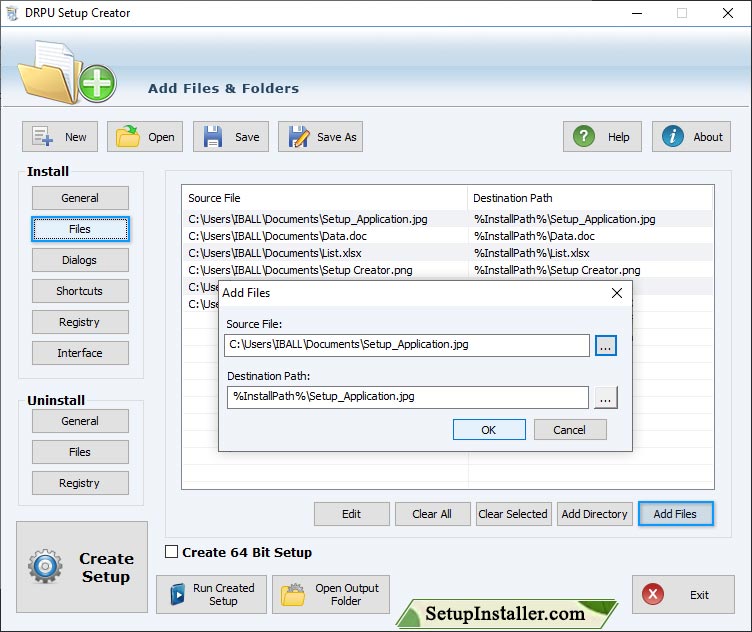Open the Install Registry section
This screenshot has height=632, width=752.
(80, 322)
